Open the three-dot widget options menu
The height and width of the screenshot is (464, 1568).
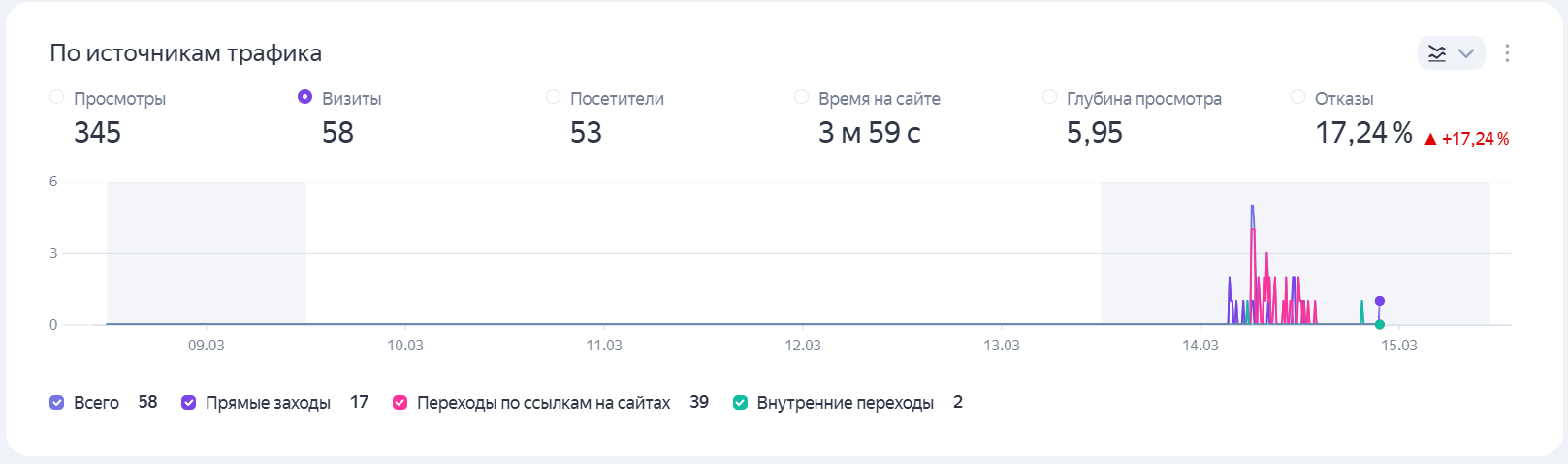pyautogui.click(x=1507, y=53)
